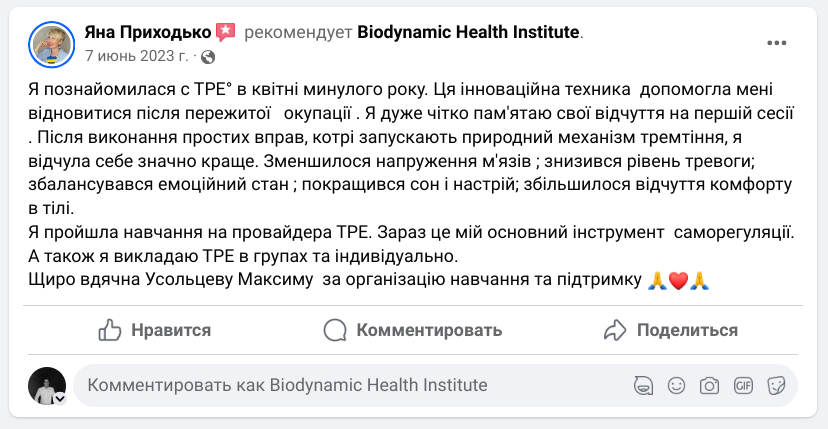Click the Нравится button

coord(154,330)
